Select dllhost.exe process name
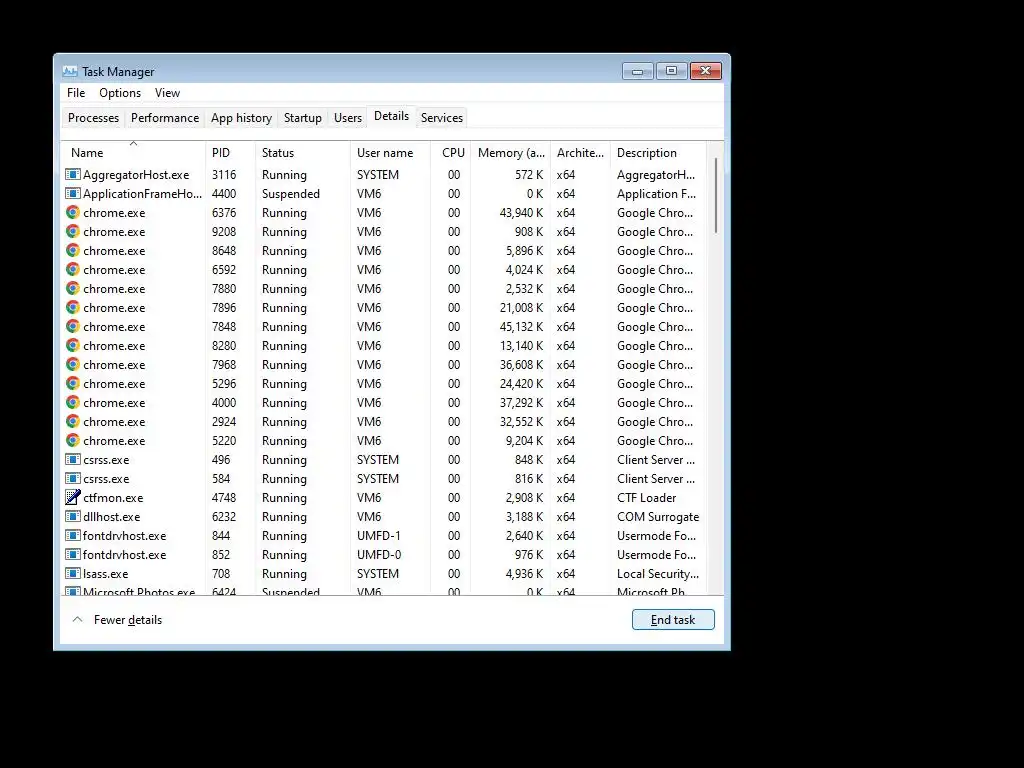The width and height of the screenshot is (1024, 768). (112, 516)
